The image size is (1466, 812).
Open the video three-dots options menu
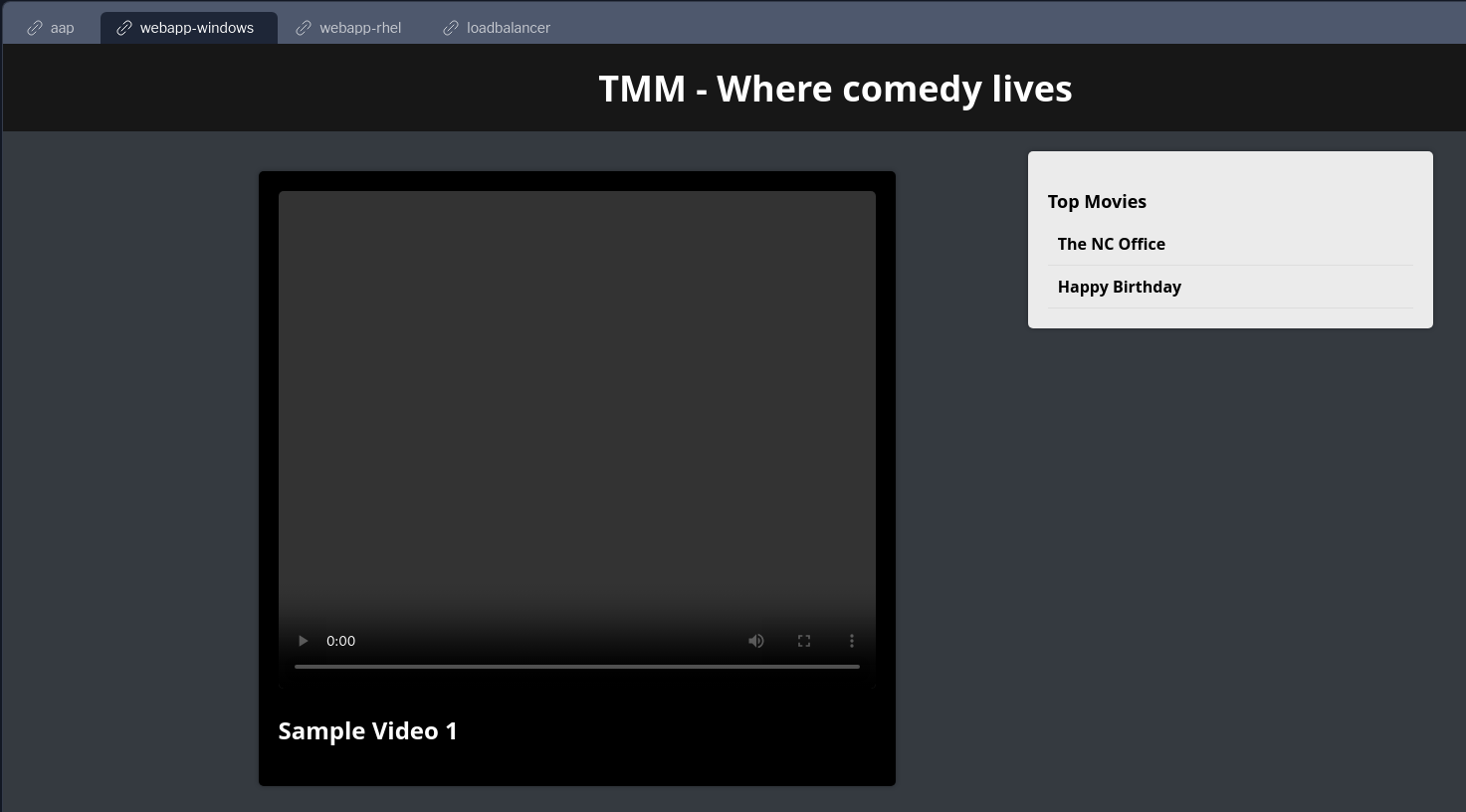[x=852, y=641]
